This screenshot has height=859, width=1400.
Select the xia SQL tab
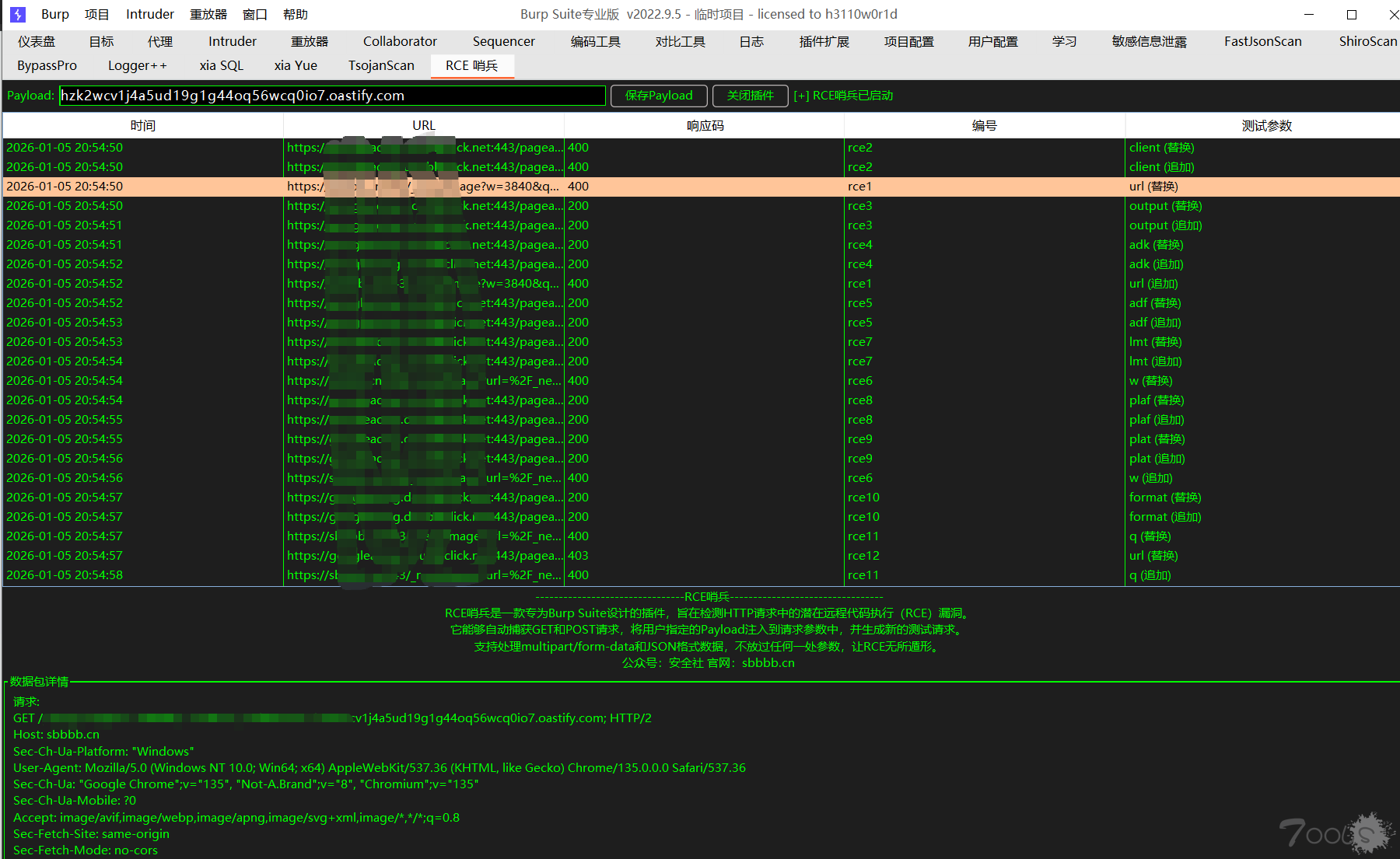point(221,66)
